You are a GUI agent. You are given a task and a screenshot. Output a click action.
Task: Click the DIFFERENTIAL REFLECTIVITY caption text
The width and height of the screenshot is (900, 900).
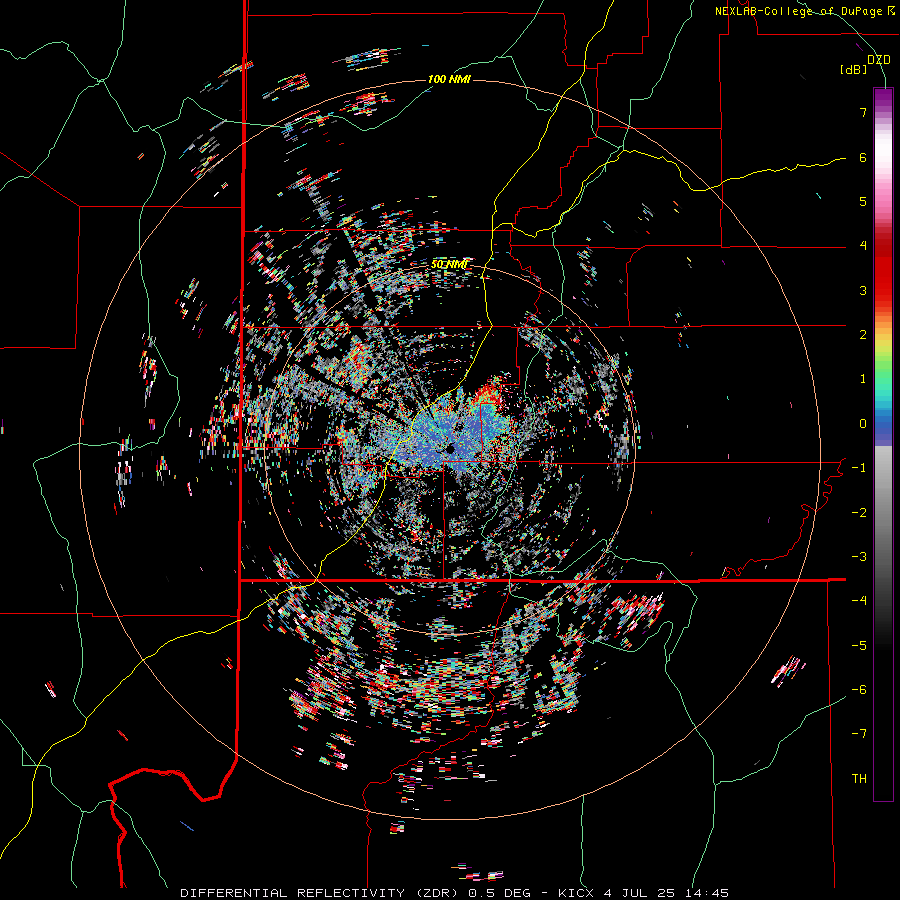(293, 893)
